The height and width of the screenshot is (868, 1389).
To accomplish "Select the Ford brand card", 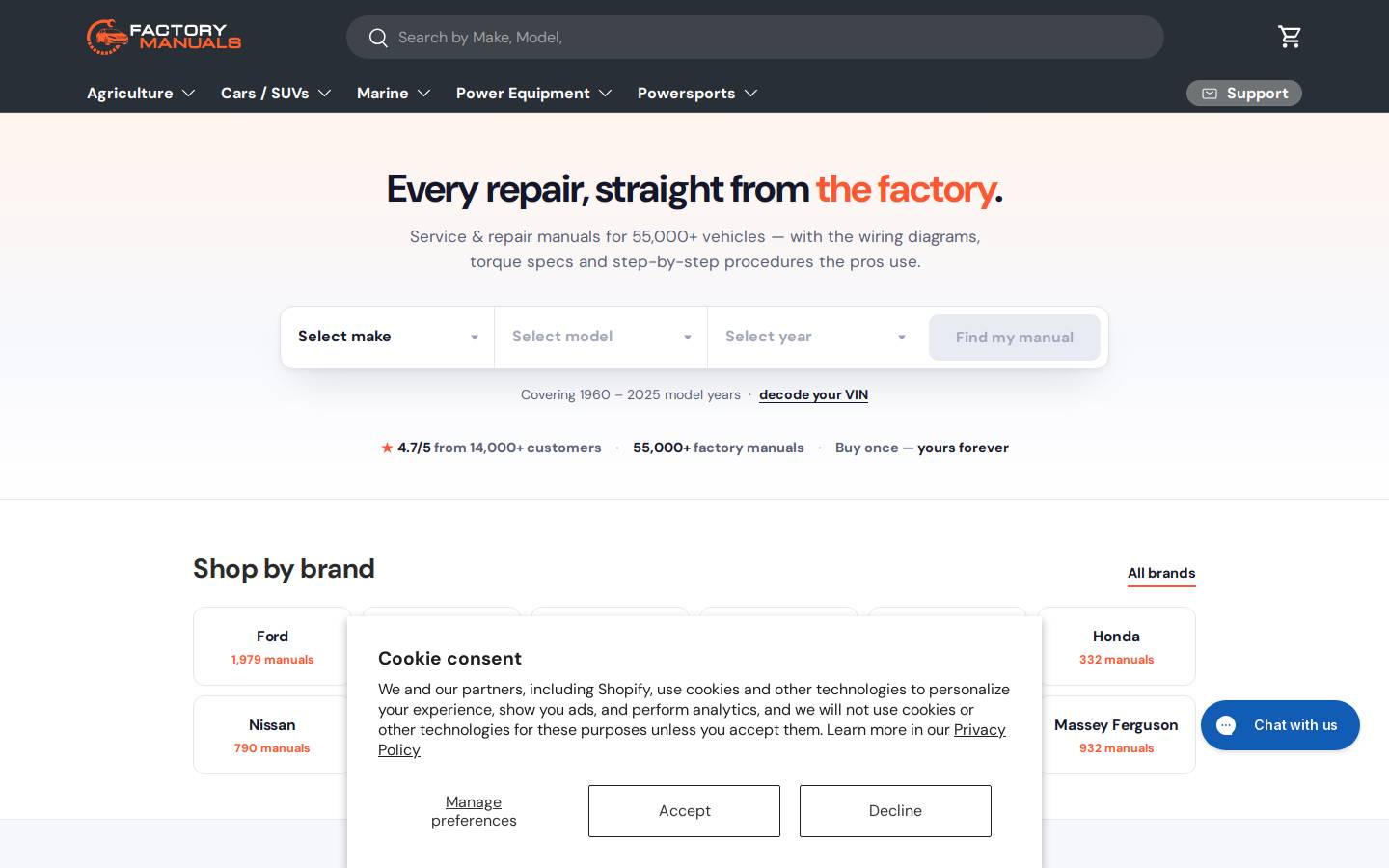I will tap(272, 646).
